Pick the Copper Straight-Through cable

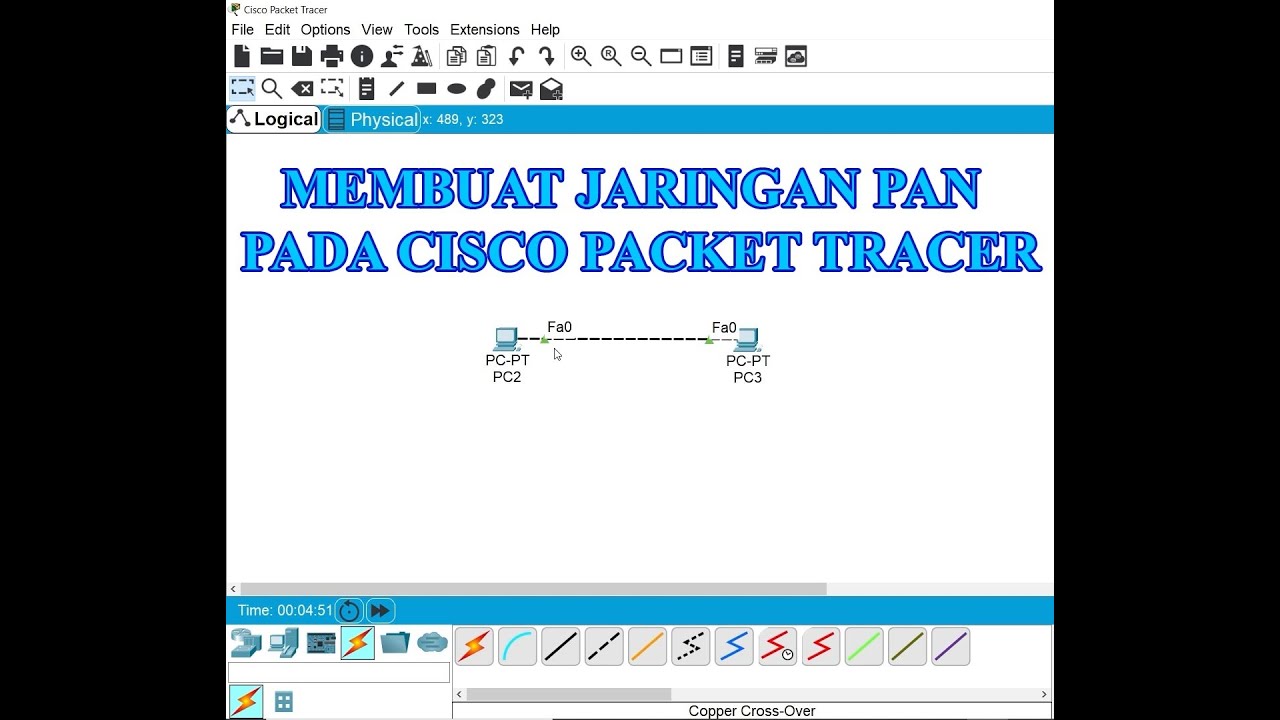point(560,647)
